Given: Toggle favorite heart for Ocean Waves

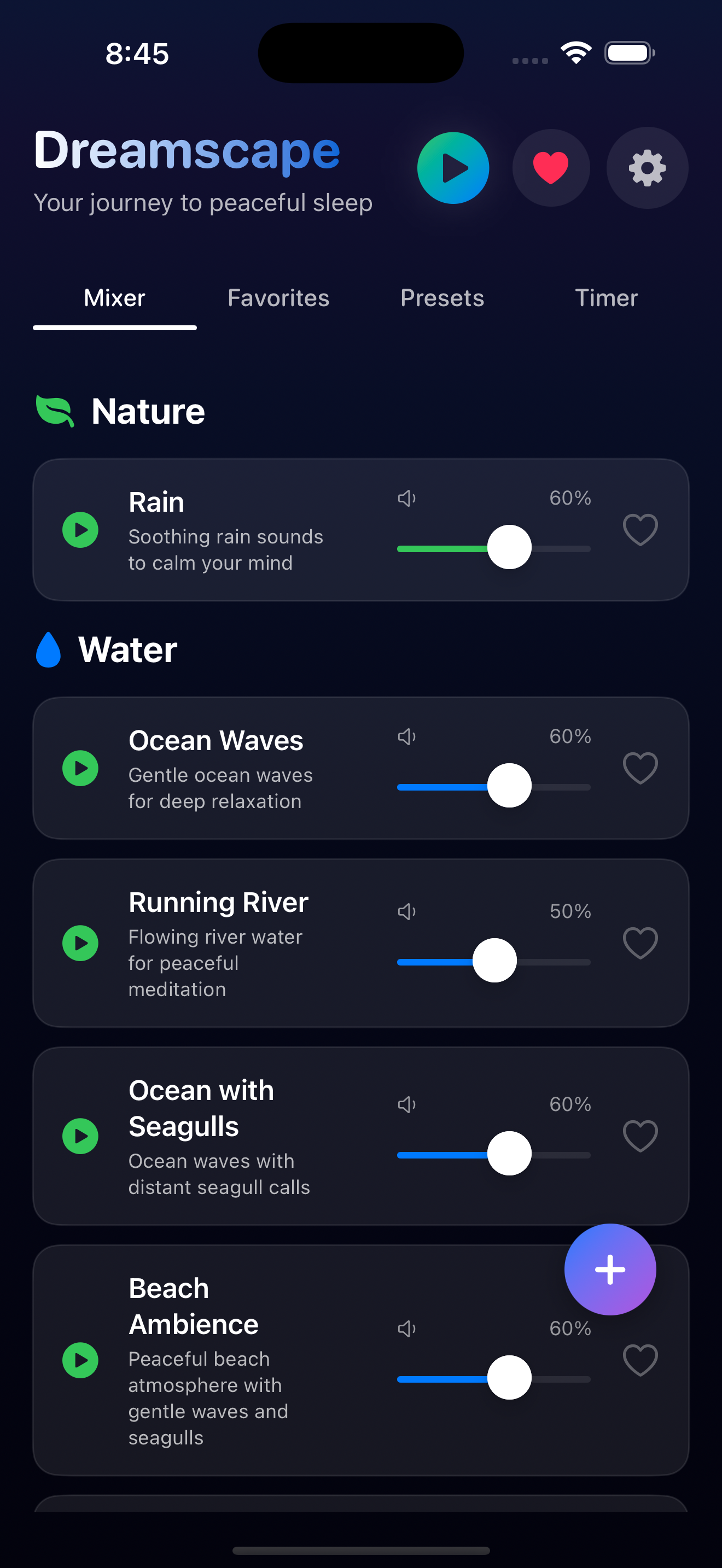Looking at the screenshot, I should coord(641,768).
